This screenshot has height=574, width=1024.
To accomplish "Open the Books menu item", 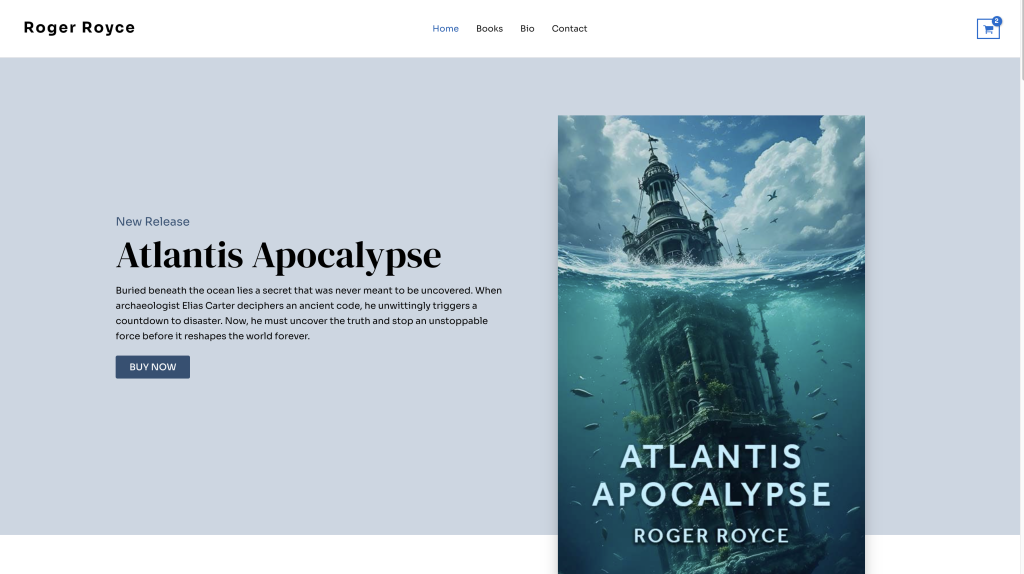I will (489, 29).
